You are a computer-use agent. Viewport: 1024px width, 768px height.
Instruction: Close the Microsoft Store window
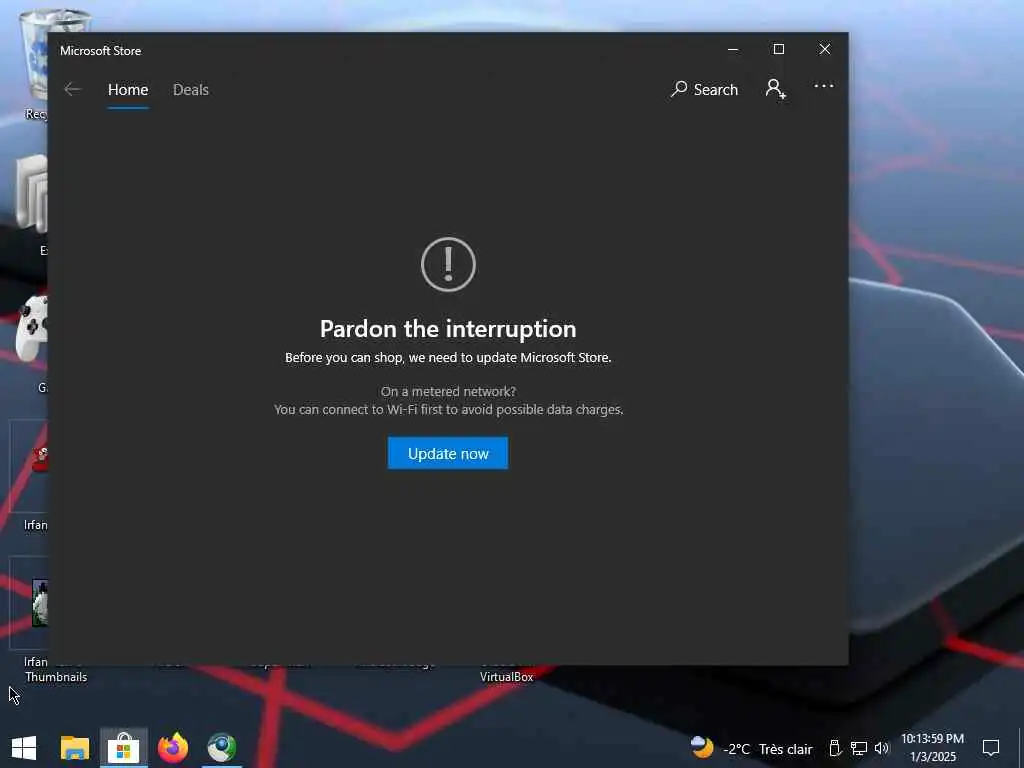pyautogui.click(x=825, y=50)
